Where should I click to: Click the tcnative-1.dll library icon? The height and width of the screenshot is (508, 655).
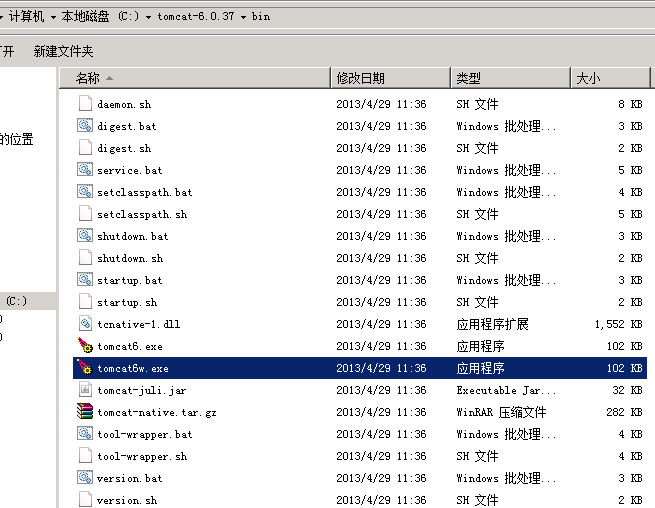click(x=85, y=323)
